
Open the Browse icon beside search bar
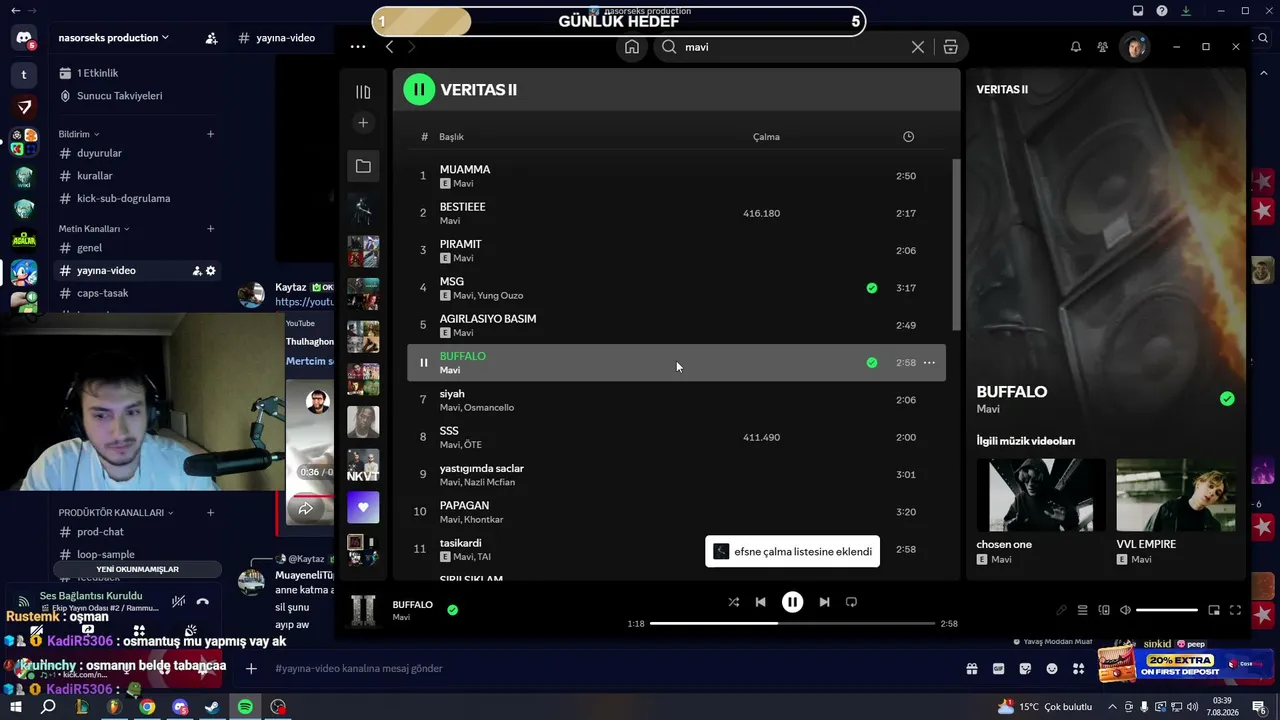[x=950, y=47]
